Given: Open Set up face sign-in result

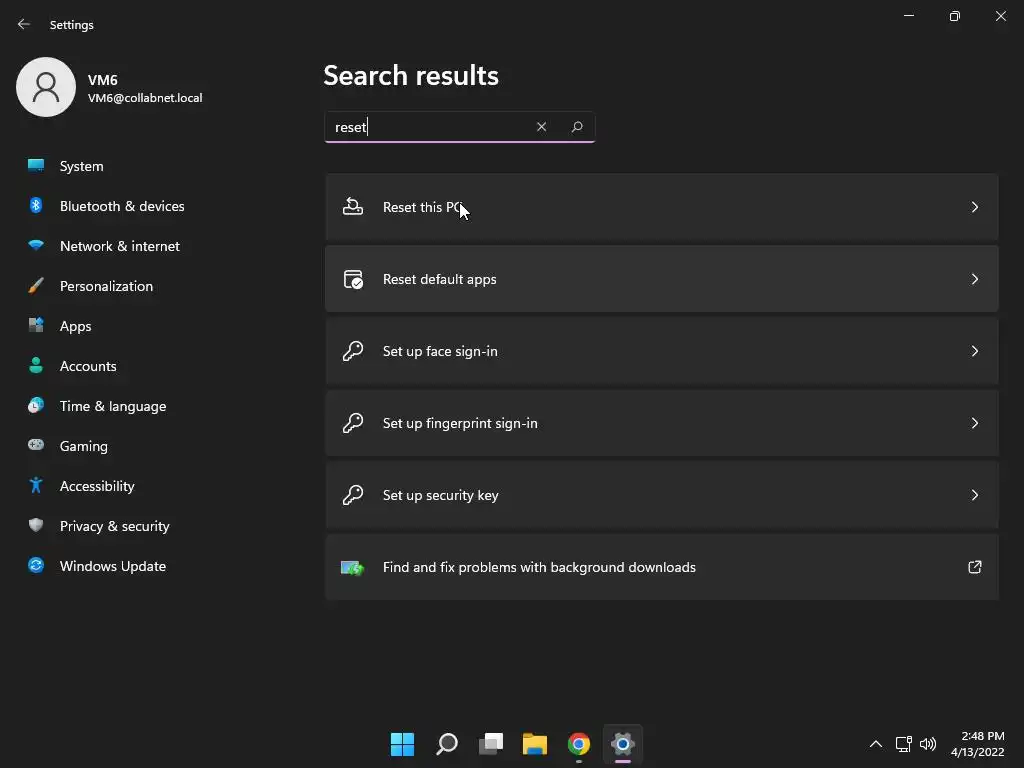Looking at the screenshot, I should (440, 351).
